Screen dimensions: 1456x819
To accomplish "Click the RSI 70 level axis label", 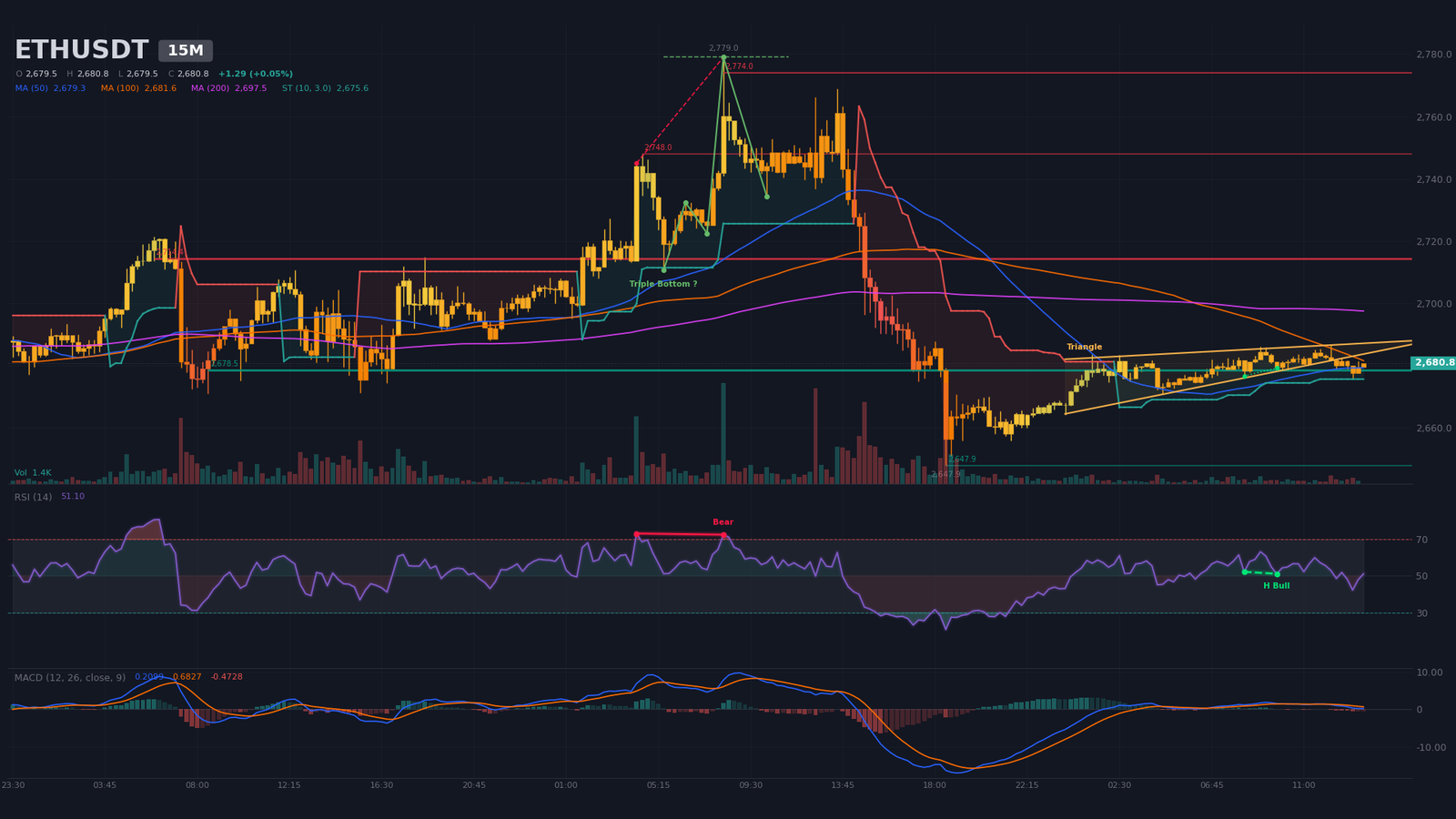I will click(1421, 540).
